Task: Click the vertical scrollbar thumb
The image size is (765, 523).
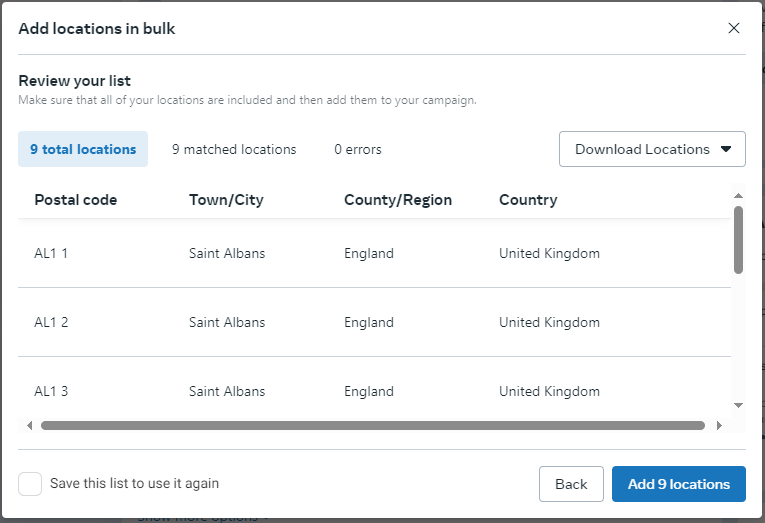Action: pyautogui.click(x=738, y=240)
